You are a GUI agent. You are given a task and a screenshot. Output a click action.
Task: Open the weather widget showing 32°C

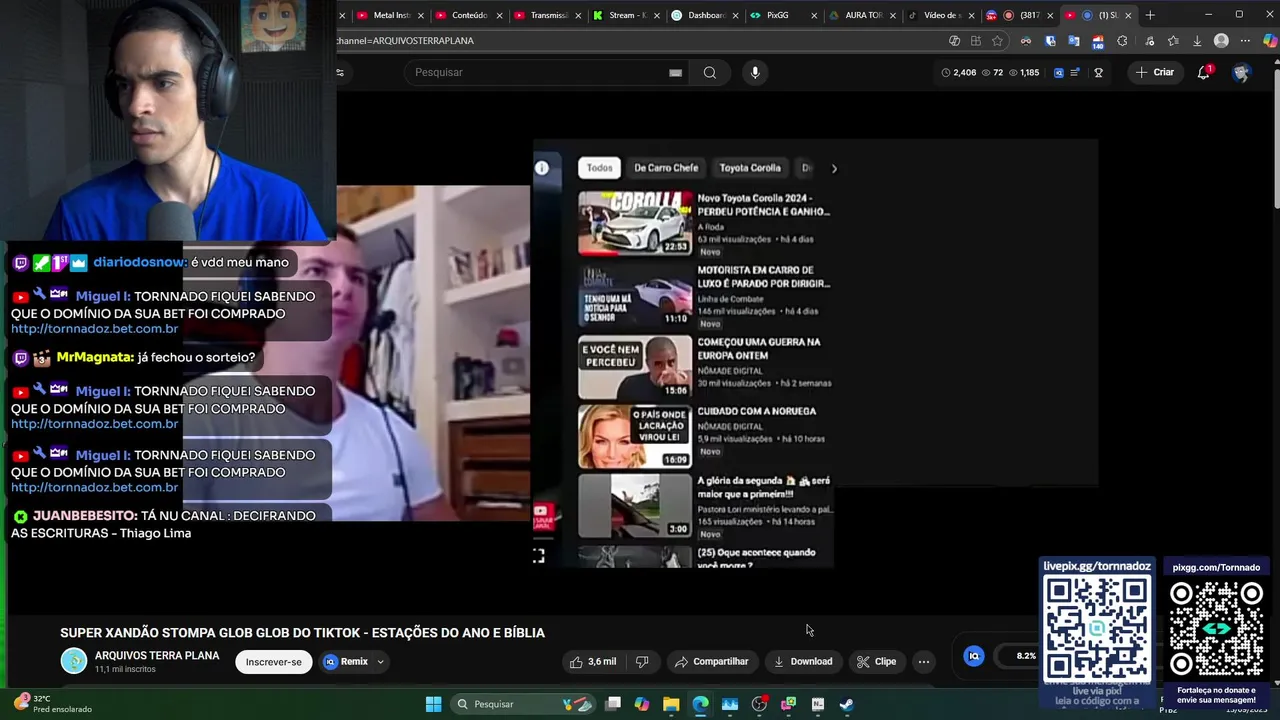point(55,704)
